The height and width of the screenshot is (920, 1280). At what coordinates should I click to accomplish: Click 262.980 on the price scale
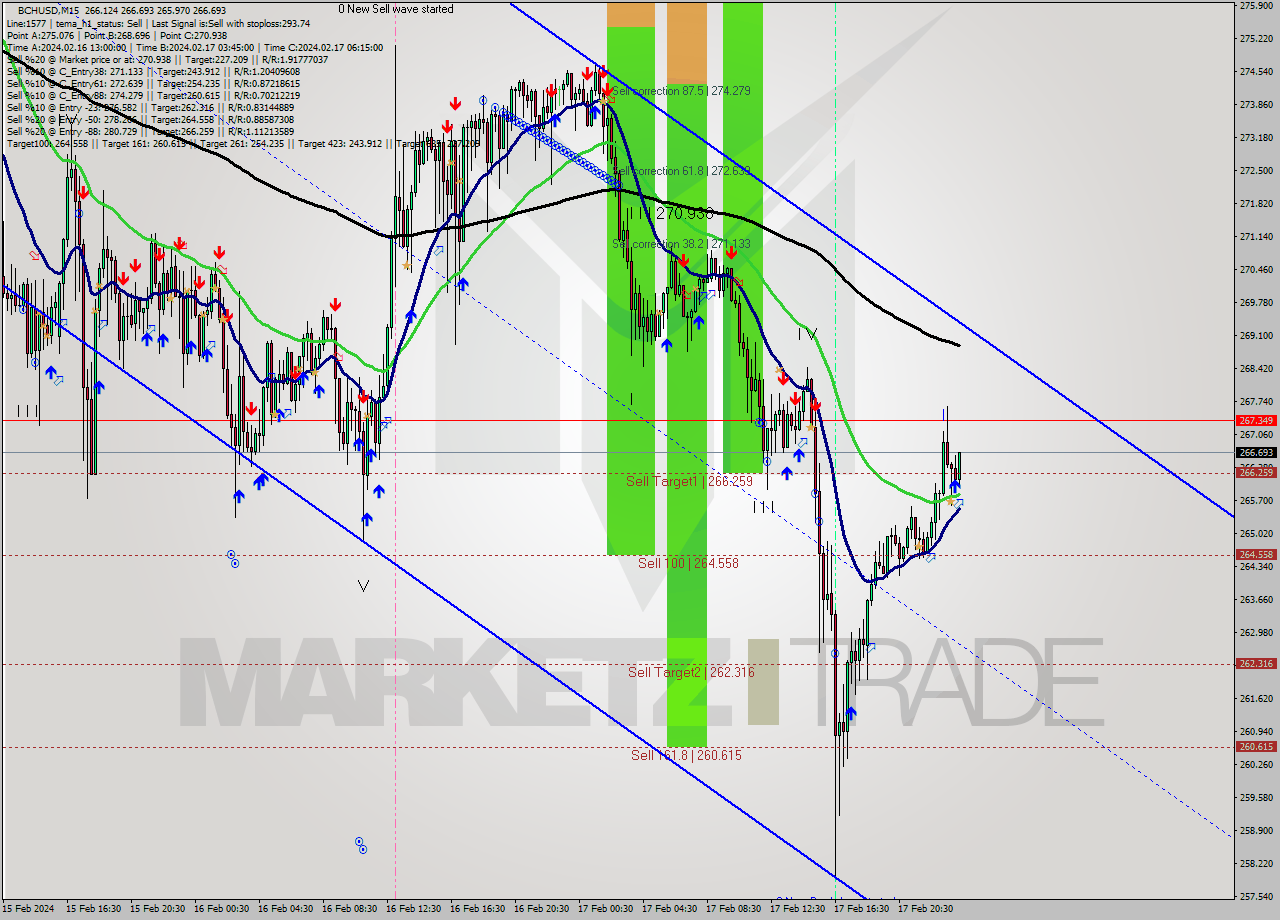tap(1256, 633)
